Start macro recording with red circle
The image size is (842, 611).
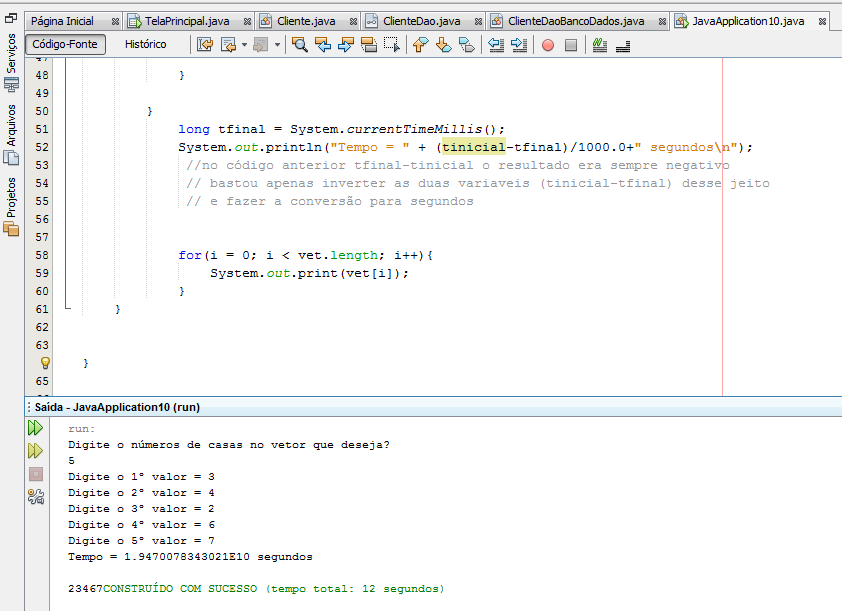548,45
